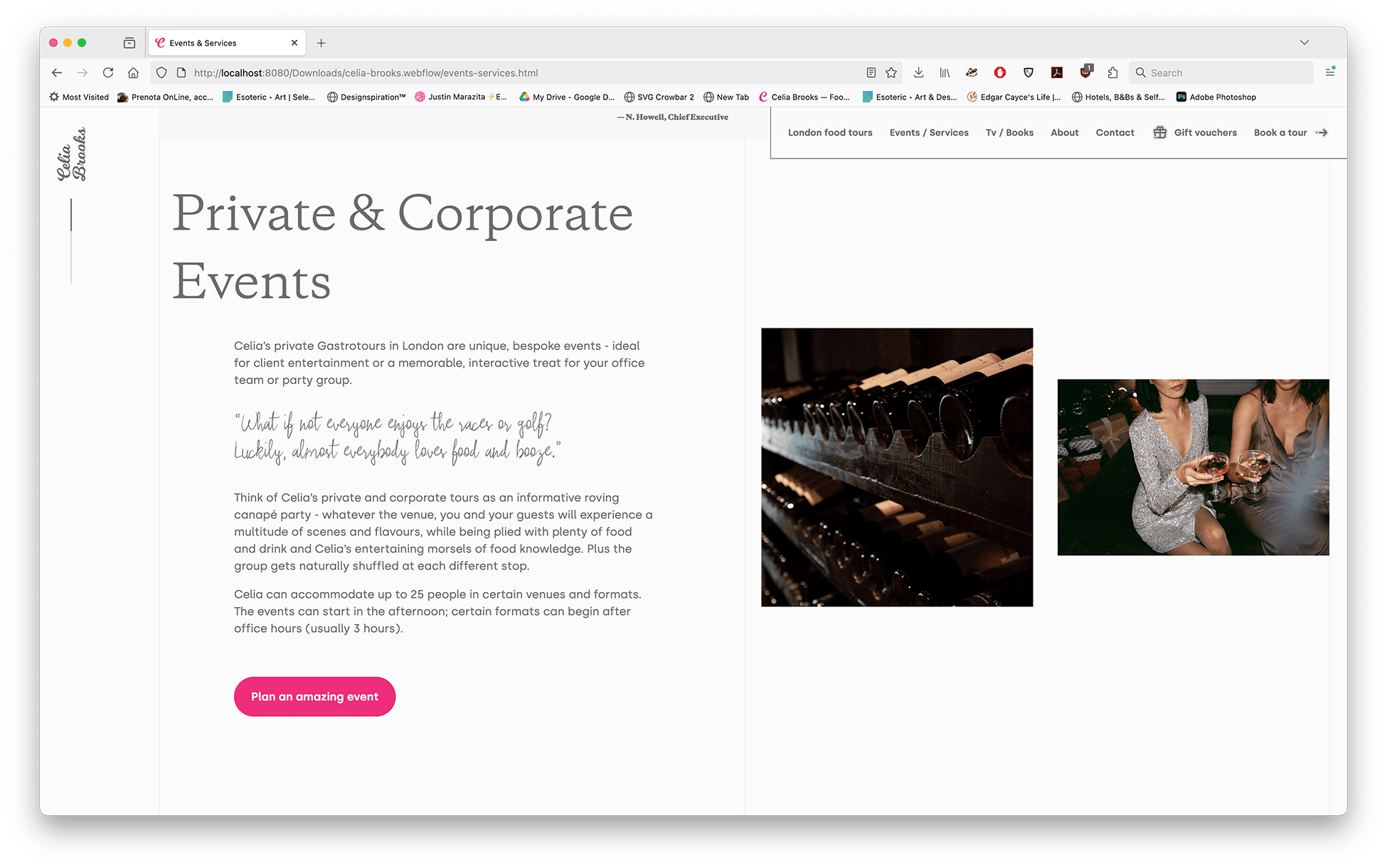The width and height of the screenshot is (1387, 868).
Task: Click the Adobe Acrobat extension icon
Action: click(1057, 73)
